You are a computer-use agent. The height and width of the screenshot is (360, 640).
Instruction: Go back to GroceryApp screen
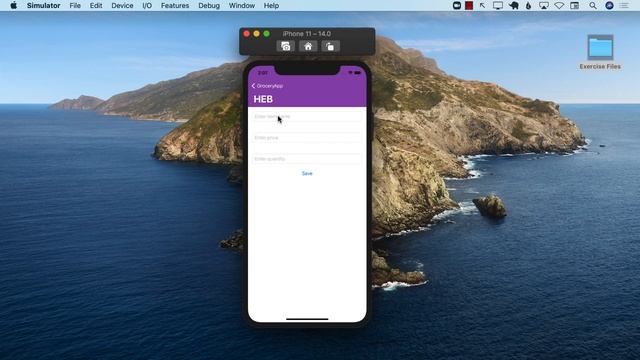(267, 86)
